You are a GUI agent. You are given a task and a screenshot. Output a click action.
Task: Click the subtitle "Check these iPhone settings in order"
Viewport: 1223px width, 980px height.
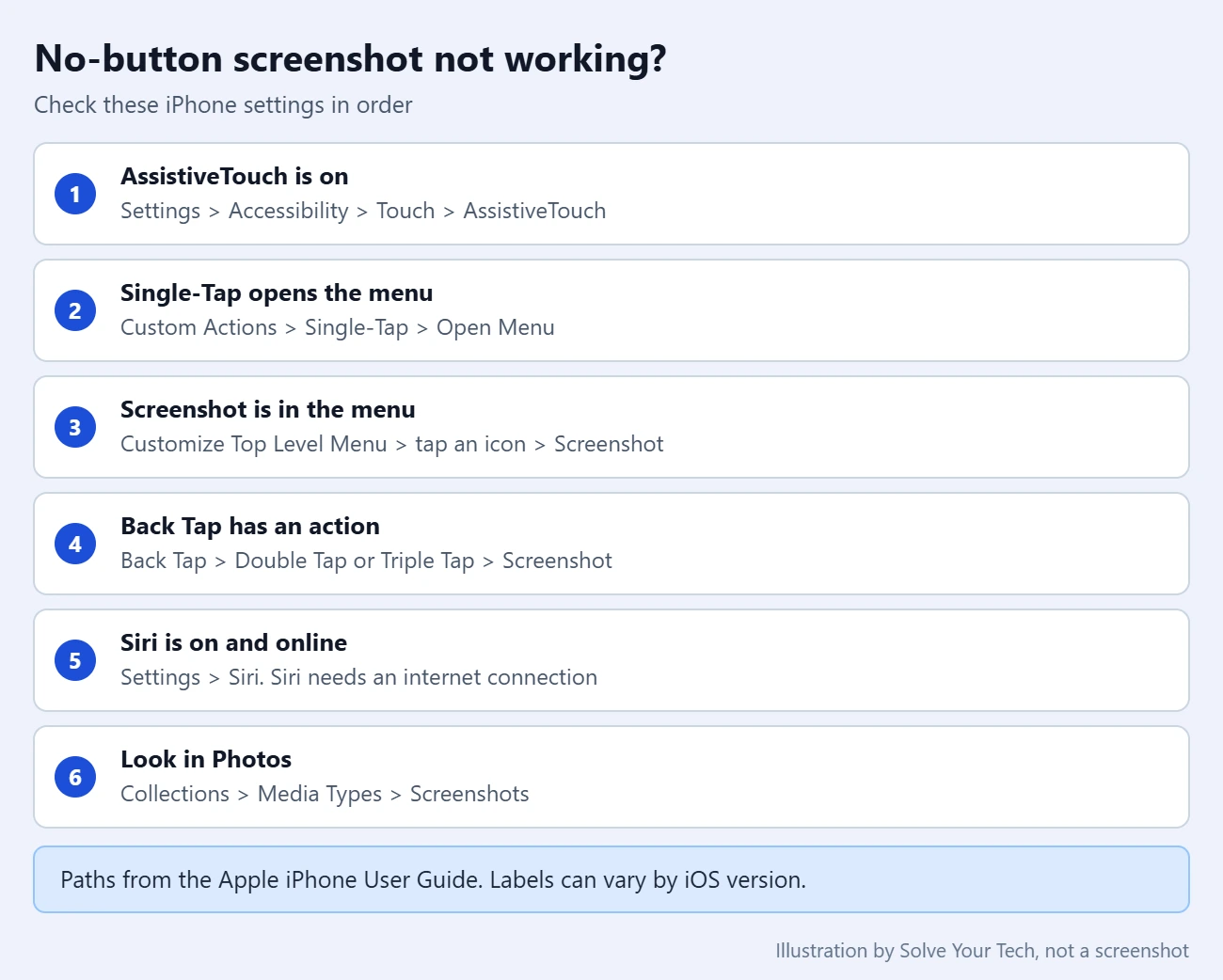223,104
